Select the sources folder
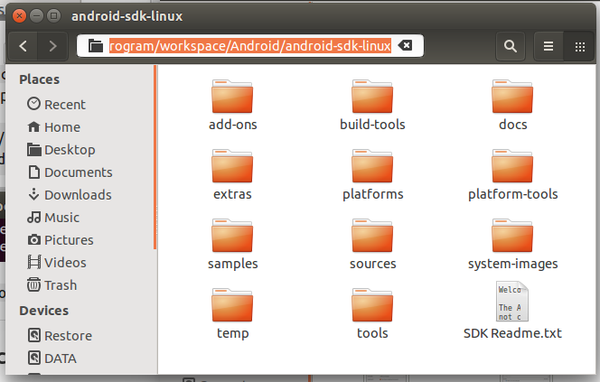600x382 pixels. coord(372,244)
